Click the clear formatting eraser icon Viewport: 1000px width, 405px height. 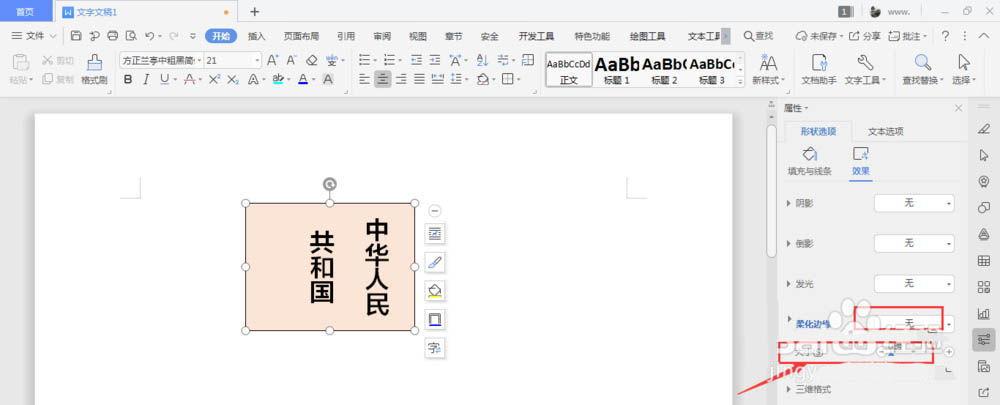pos(311,60)
